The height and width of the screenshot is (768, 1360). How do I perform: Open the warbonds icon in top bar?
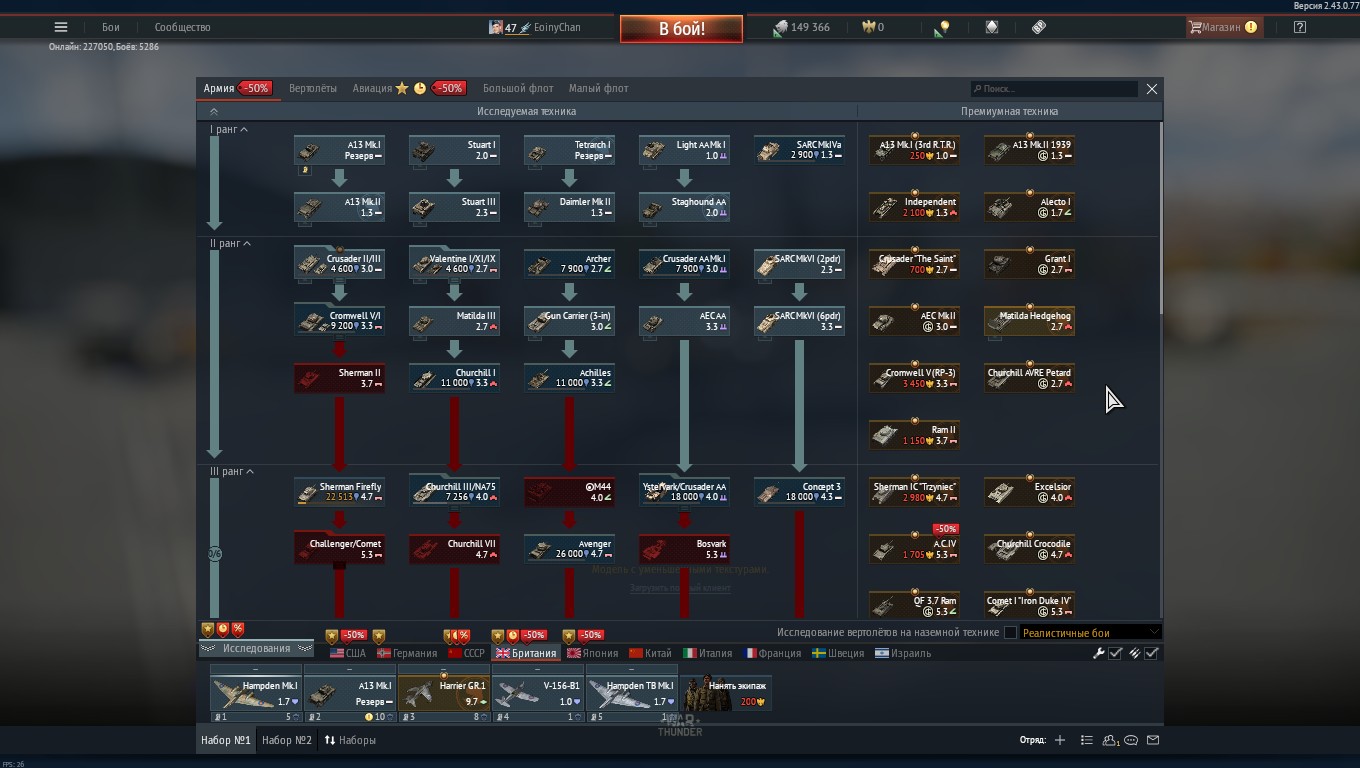click(992, 27)
